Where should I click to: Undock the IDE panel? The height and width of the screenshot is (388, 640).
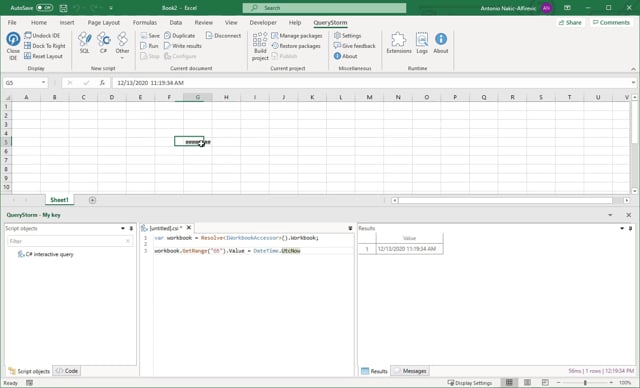pyautogui.click(x=42, y=35)
